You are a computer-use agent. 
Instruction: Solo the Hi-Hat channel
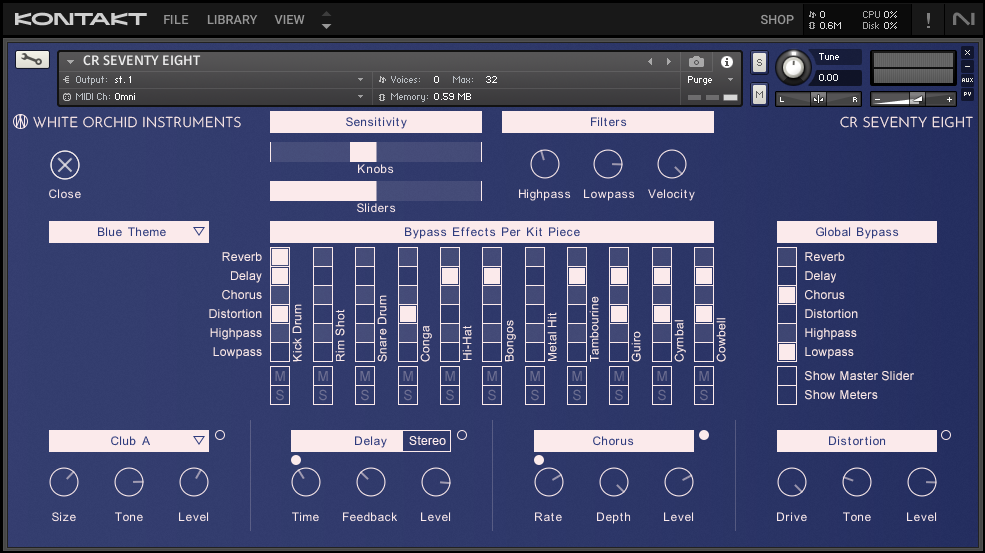[x=450, y=395]
